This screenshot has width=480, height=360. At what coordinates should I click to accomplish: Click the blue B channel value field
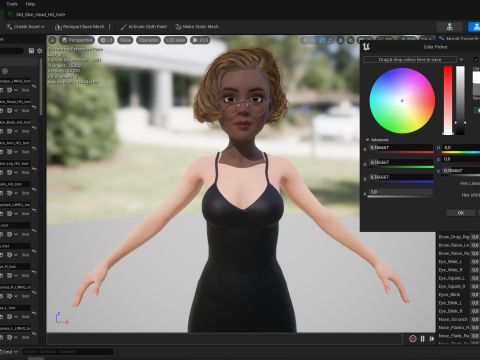(x=401, y=177)
